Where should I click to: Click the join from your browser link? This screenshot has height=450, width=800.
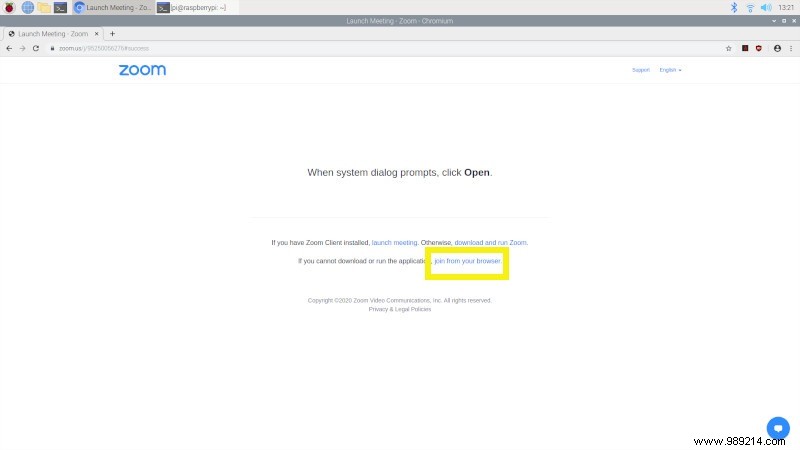tap(467, 261)
